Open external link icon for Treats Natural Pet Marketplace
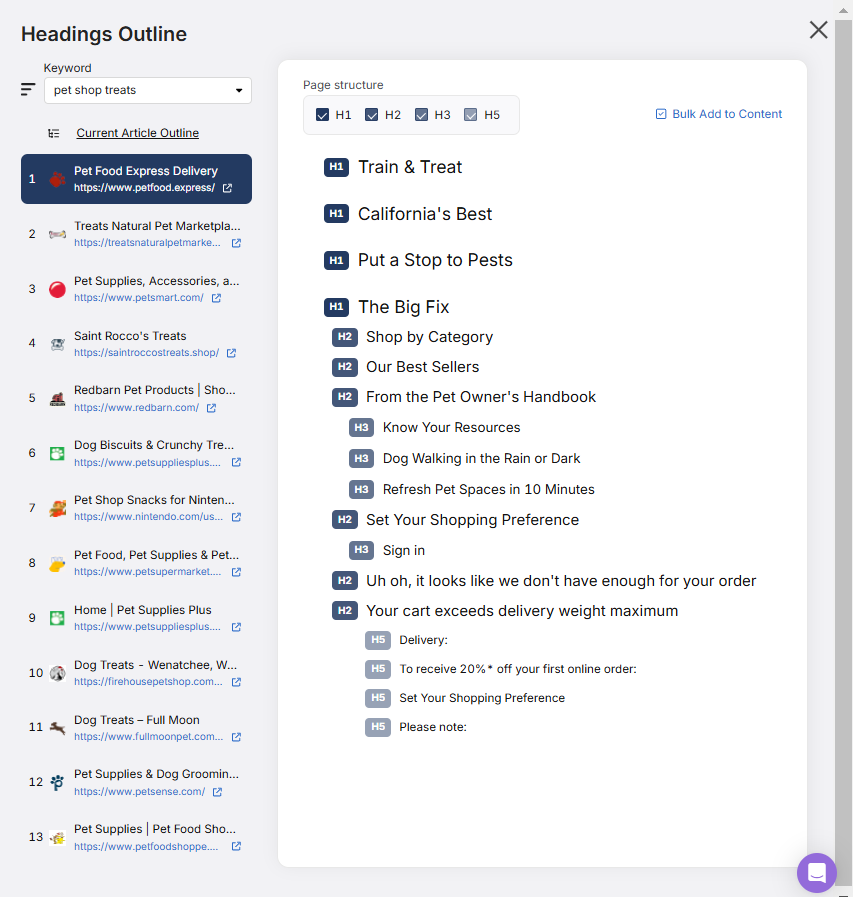Screen dimensions: 853x897 pyautogui.click(x=236, y=243)
